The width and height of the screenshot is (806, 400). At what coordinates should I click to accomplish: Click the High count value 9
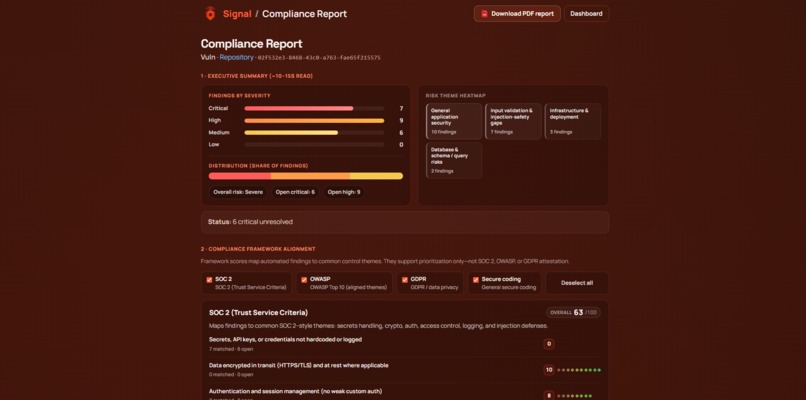(x=401, y=121)
